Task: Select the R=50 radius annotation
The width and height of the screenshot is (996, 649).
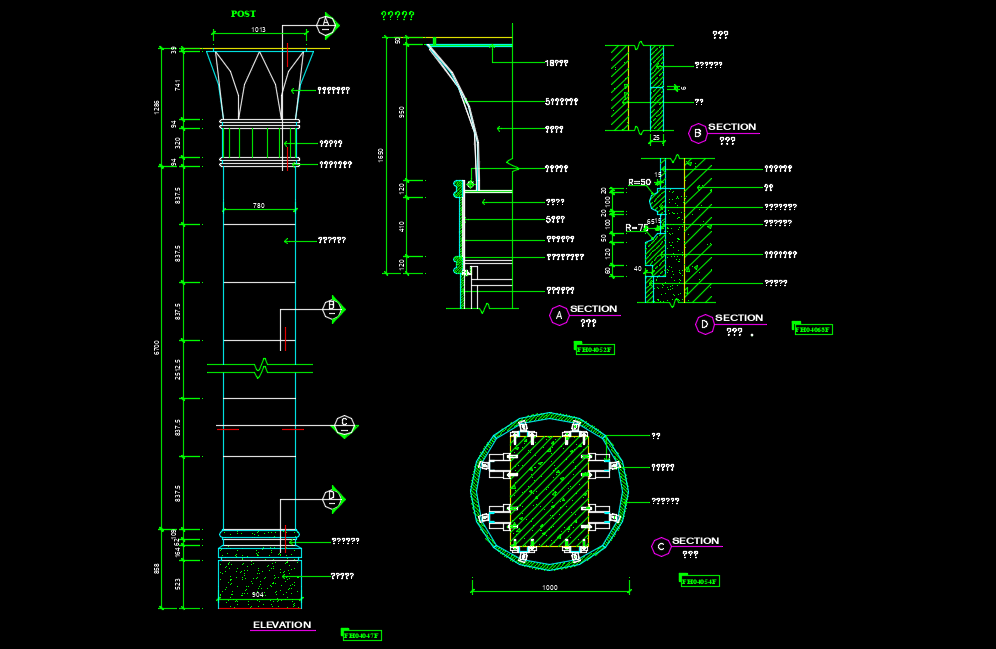Action: point(639,182)
